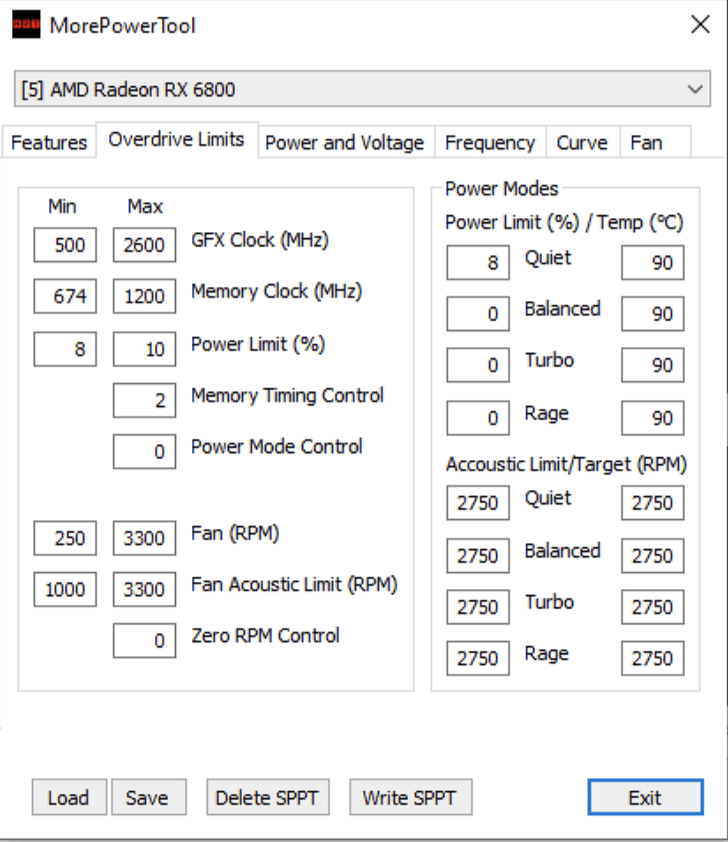The image size is (728, 842).
Task: Edit Fan Acoustic Limit minimum field (1000)
Action: 65,590
